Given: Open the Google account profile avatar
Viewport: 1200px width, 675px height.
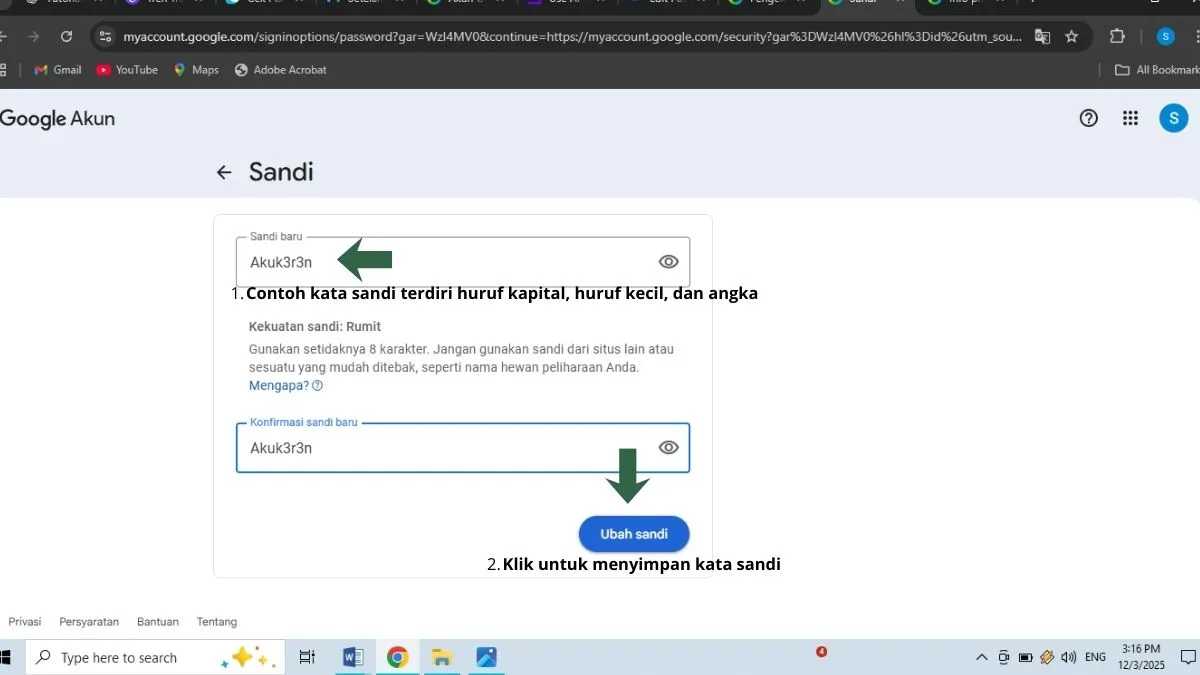Looking at the screenshot, I should tap(1173, 118).
